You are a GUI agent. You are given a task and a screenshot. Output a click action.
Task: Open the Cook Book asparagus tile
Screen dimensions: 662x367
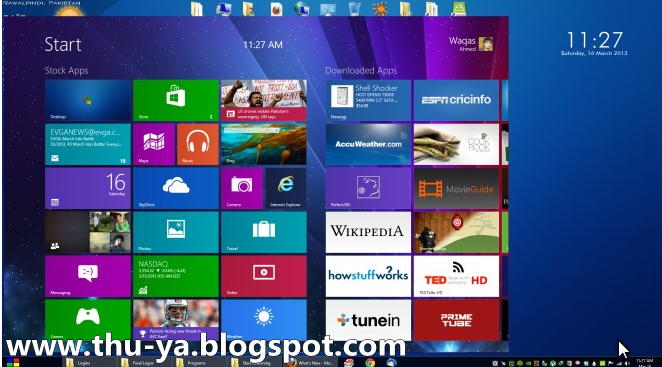(x=456, y=144)
